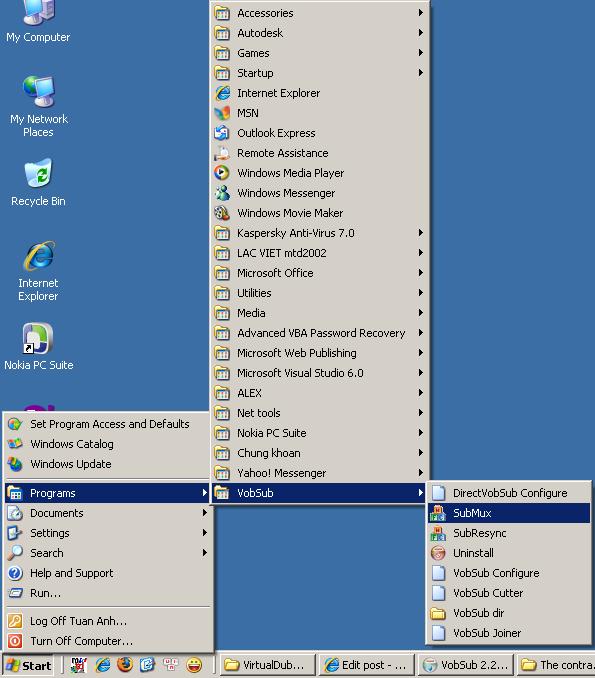Launch SubResync from the VobSub submenu
Image resolution: width=595 pixels, height=678 pixels.
tap(509, 533)
